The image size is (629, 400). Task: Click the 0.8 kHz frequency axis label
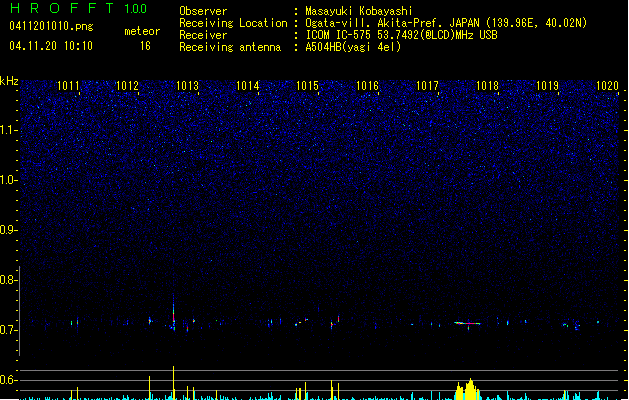click(8, 280)
